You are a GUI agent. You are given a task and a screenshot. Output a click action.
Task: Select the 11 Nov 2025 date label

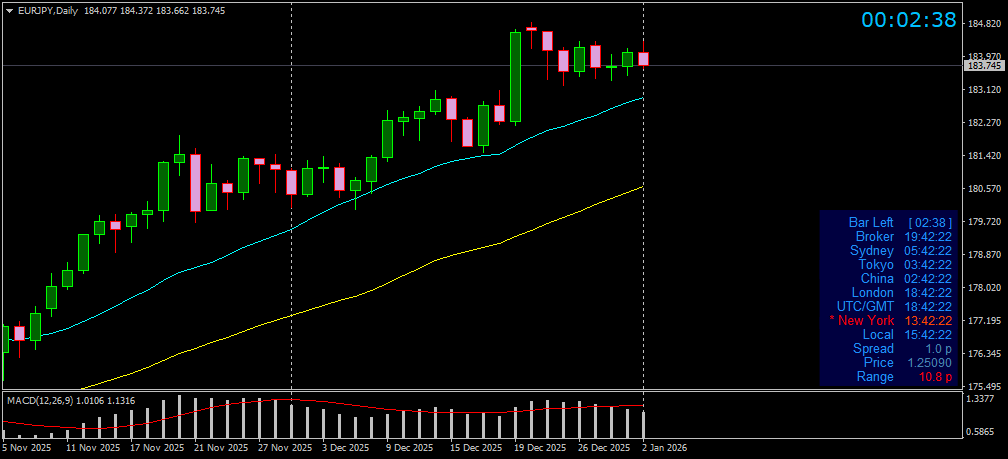(x=93, y=448)
